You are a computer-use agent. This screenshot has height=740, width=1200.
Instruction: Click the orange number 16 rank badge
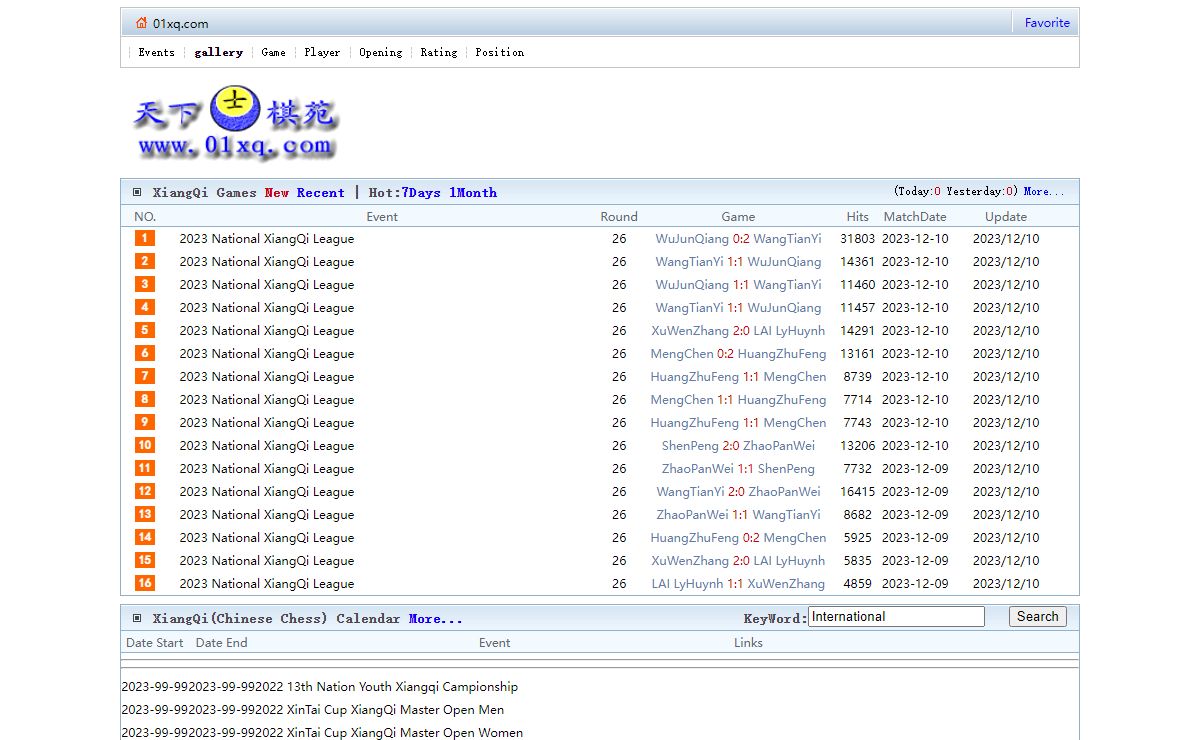click(145, 583)
